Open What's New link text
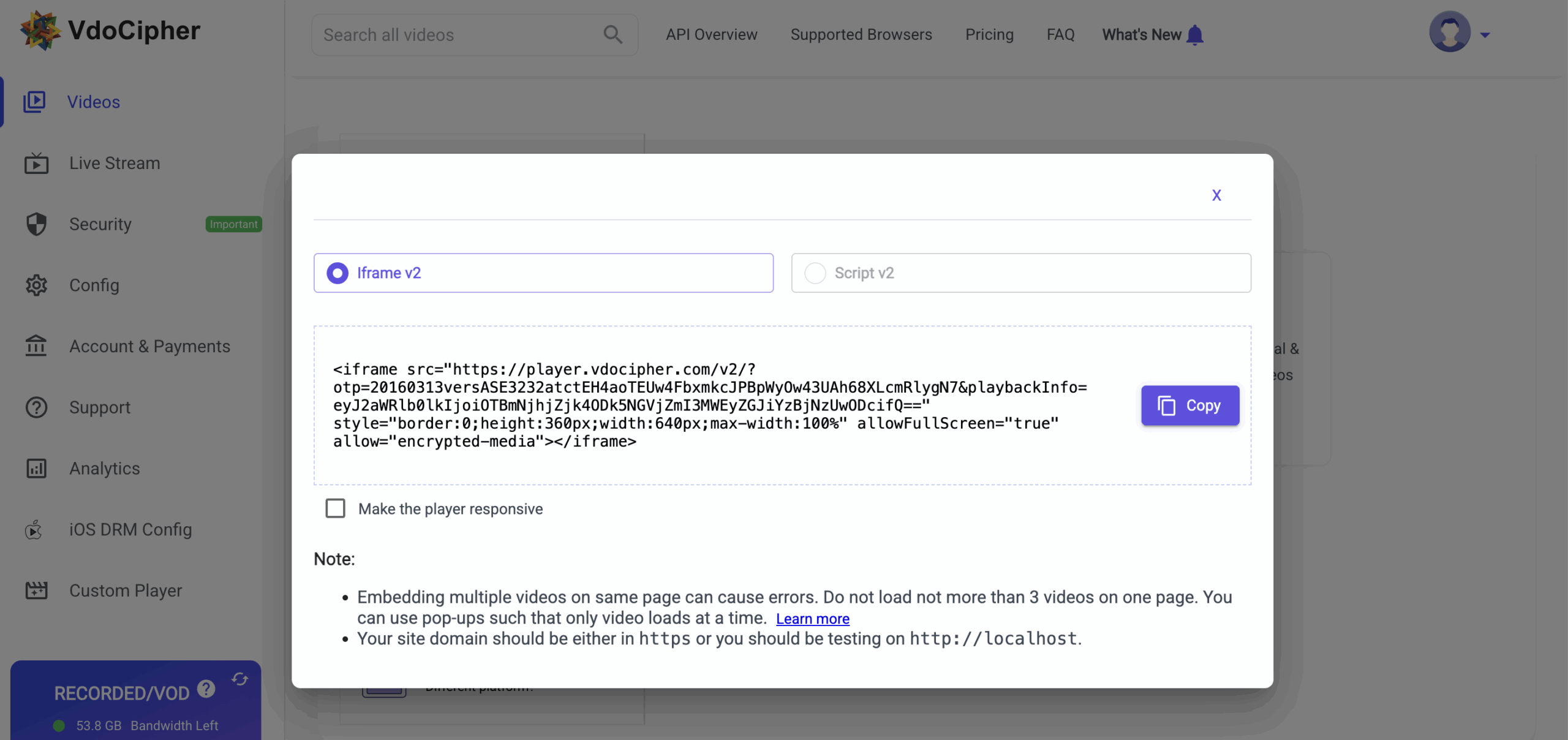Viewport: 1568px width, 740px height. (x=1142, y=34)
